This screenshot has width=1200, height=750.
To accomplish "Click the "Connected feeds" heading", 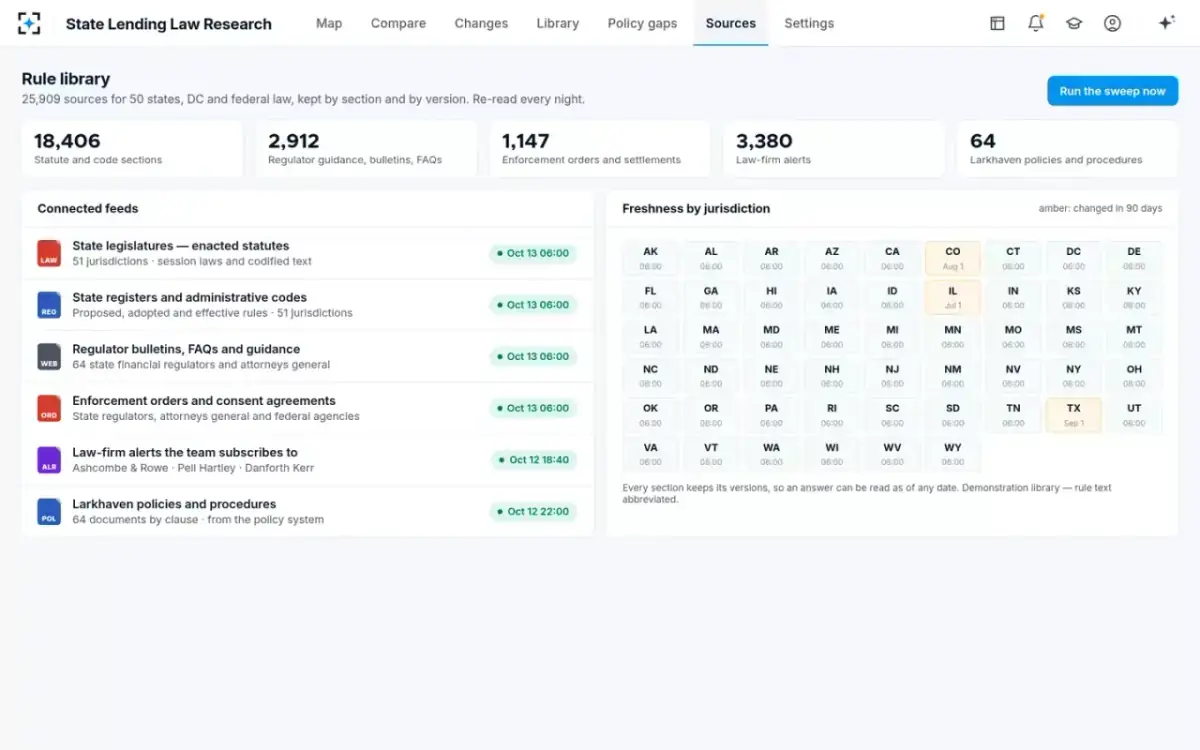I will pos(88,209).
